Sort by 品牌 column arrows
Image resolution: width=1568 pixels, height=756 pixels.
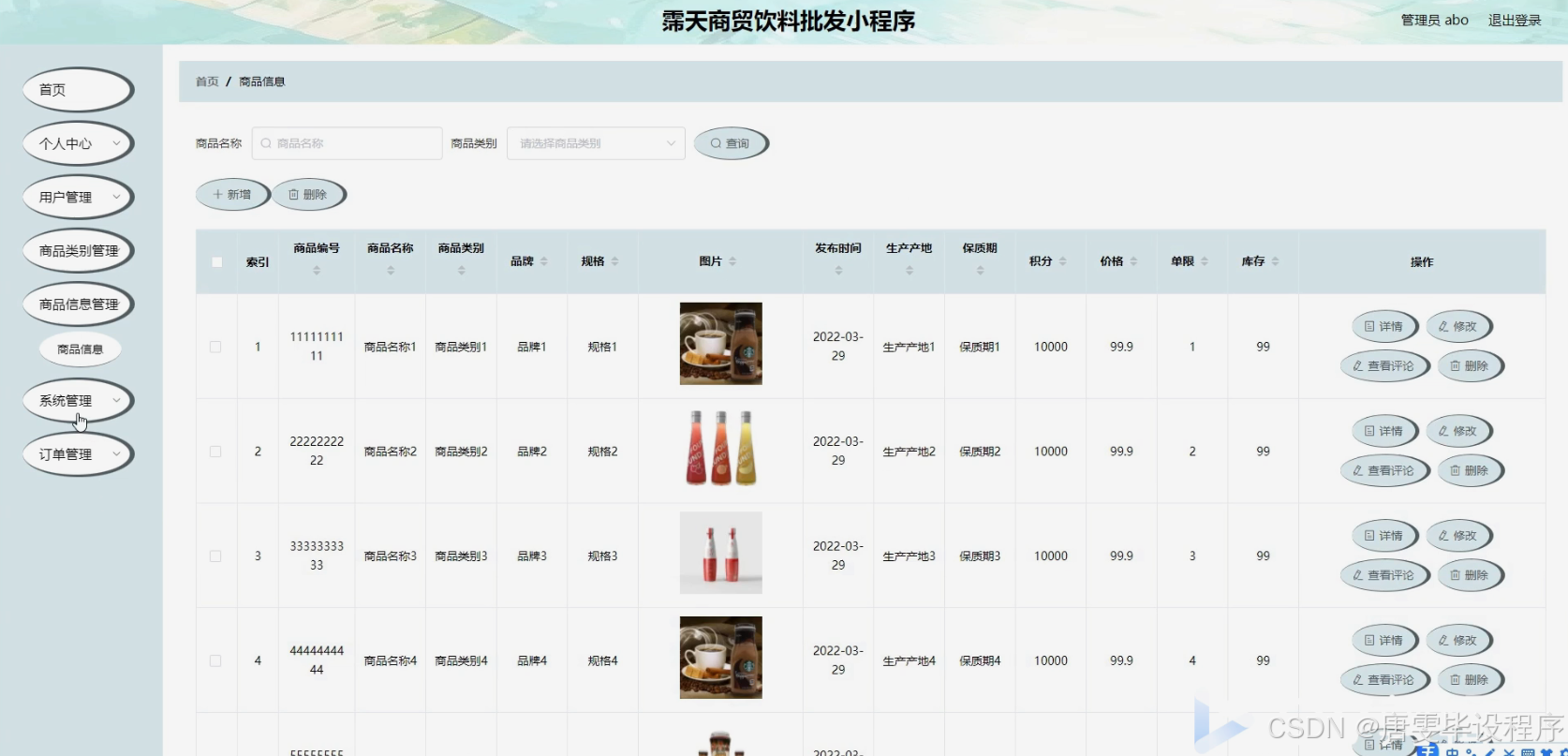pos(544,261)
